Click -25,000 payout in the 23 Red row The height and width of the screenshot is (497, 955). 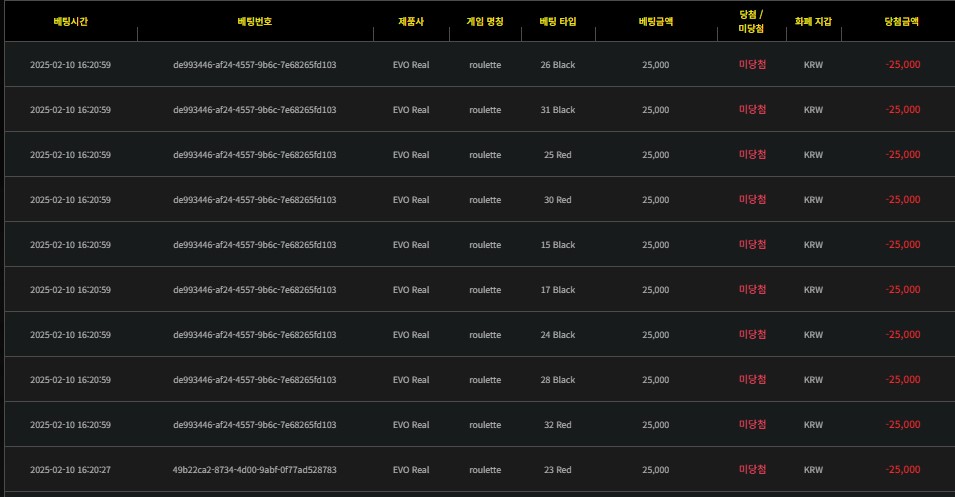[903, 470]
